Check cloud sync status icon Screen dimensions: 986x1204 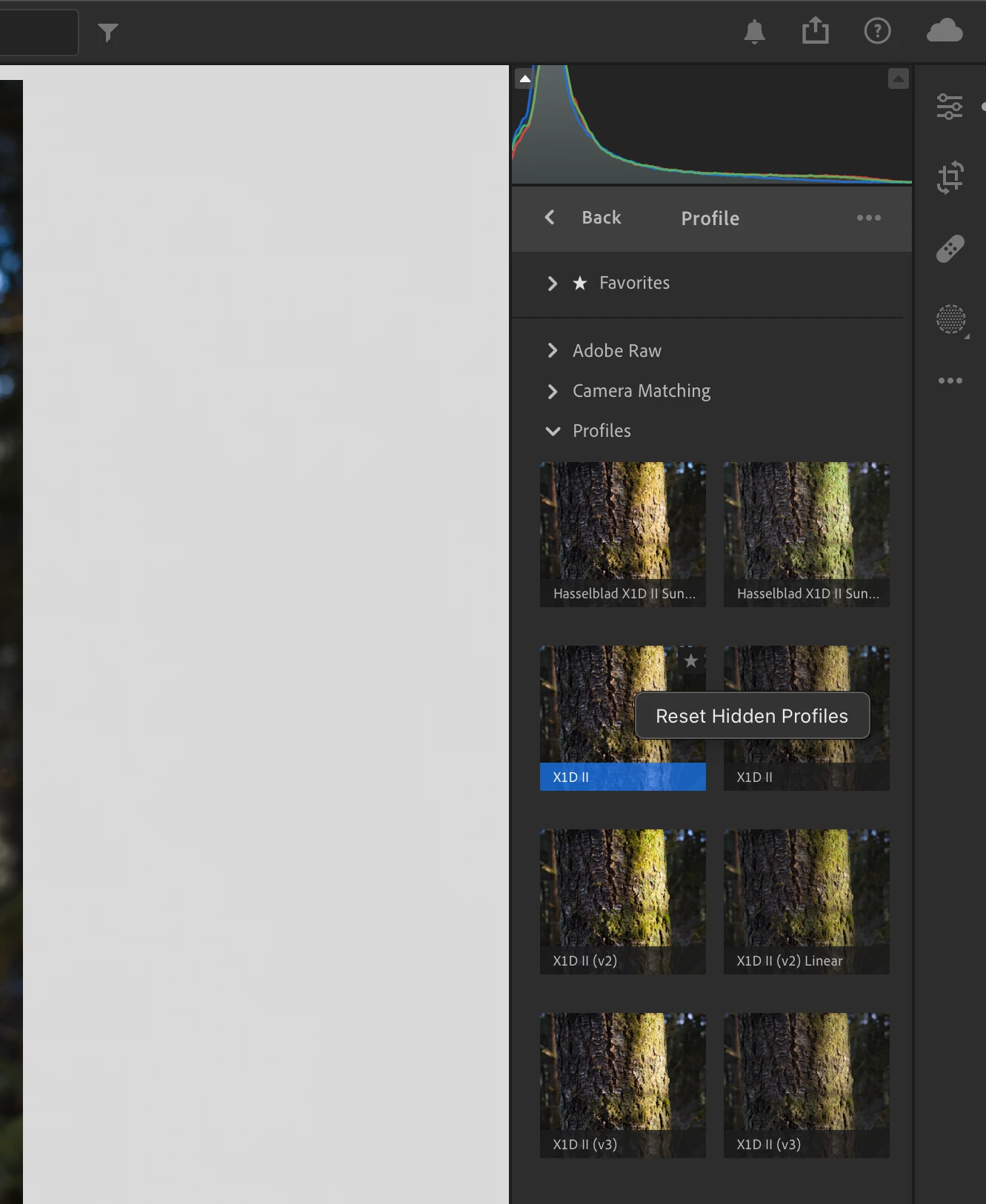(x=945, y=31)
